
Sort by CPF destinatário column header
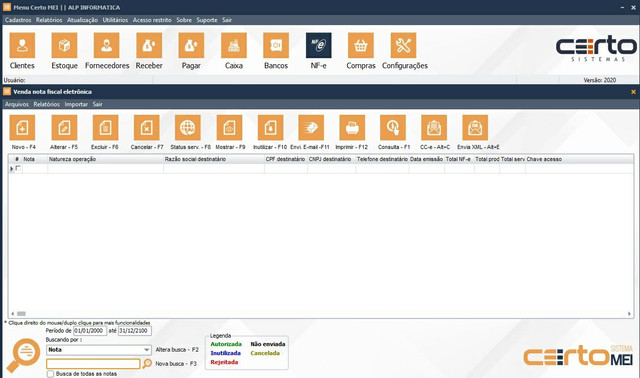click(x=286, y=159)
